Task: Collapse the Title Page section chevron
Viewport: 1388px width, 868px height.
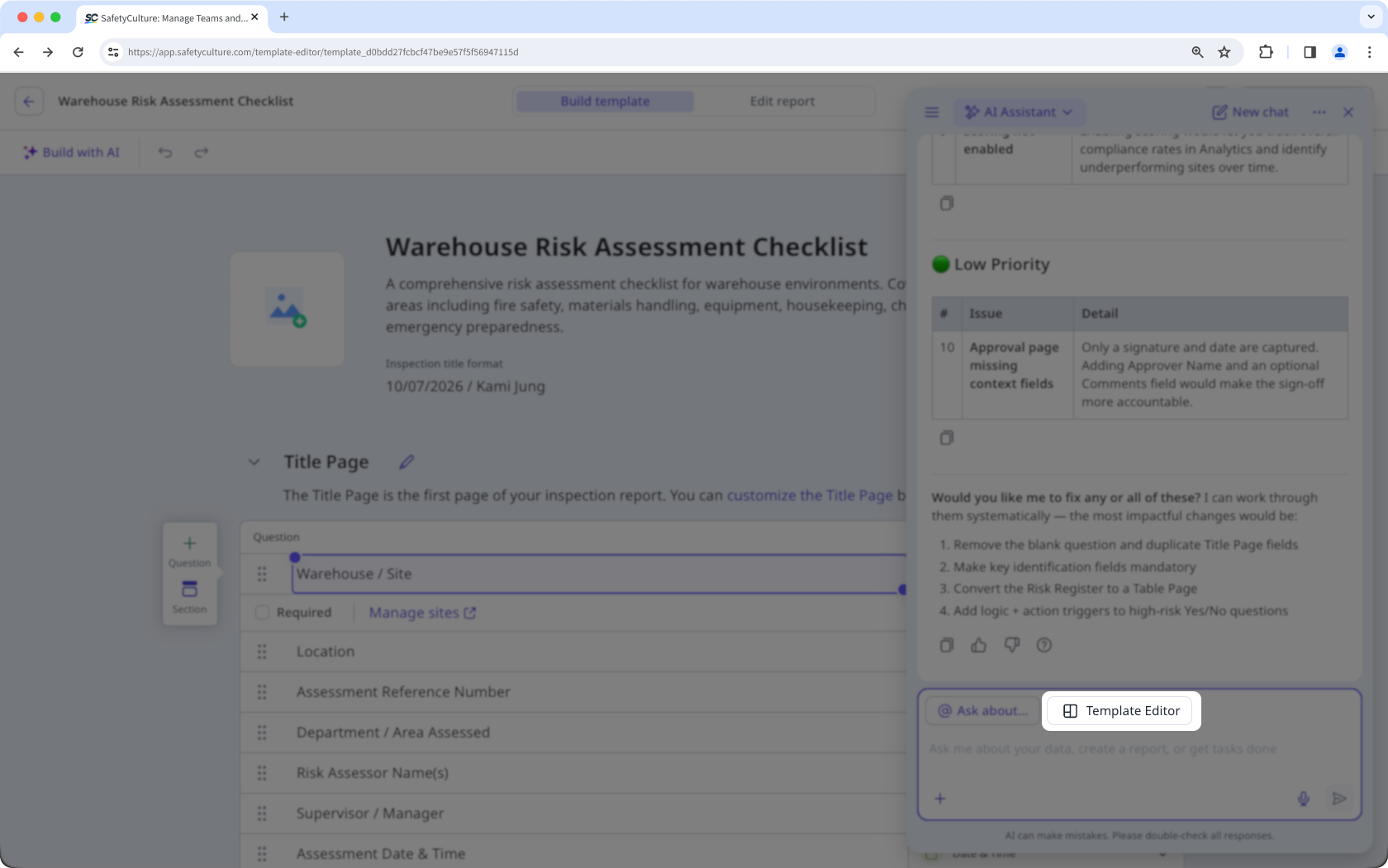Action: coord(254,462)
